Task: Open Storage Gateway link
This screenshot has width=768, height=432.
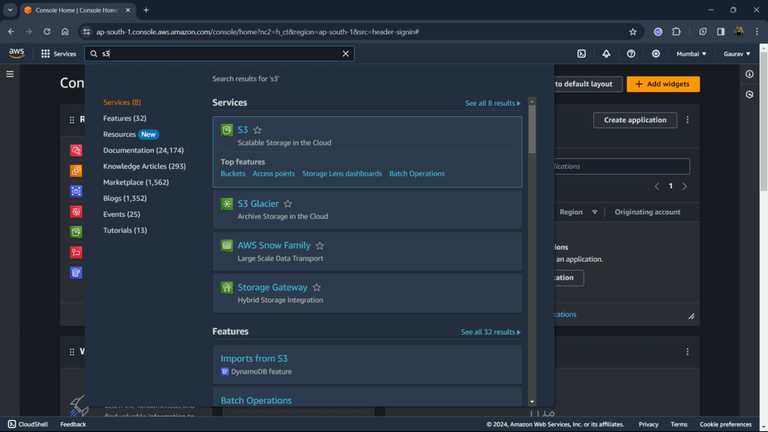Action: coord(272,288)
